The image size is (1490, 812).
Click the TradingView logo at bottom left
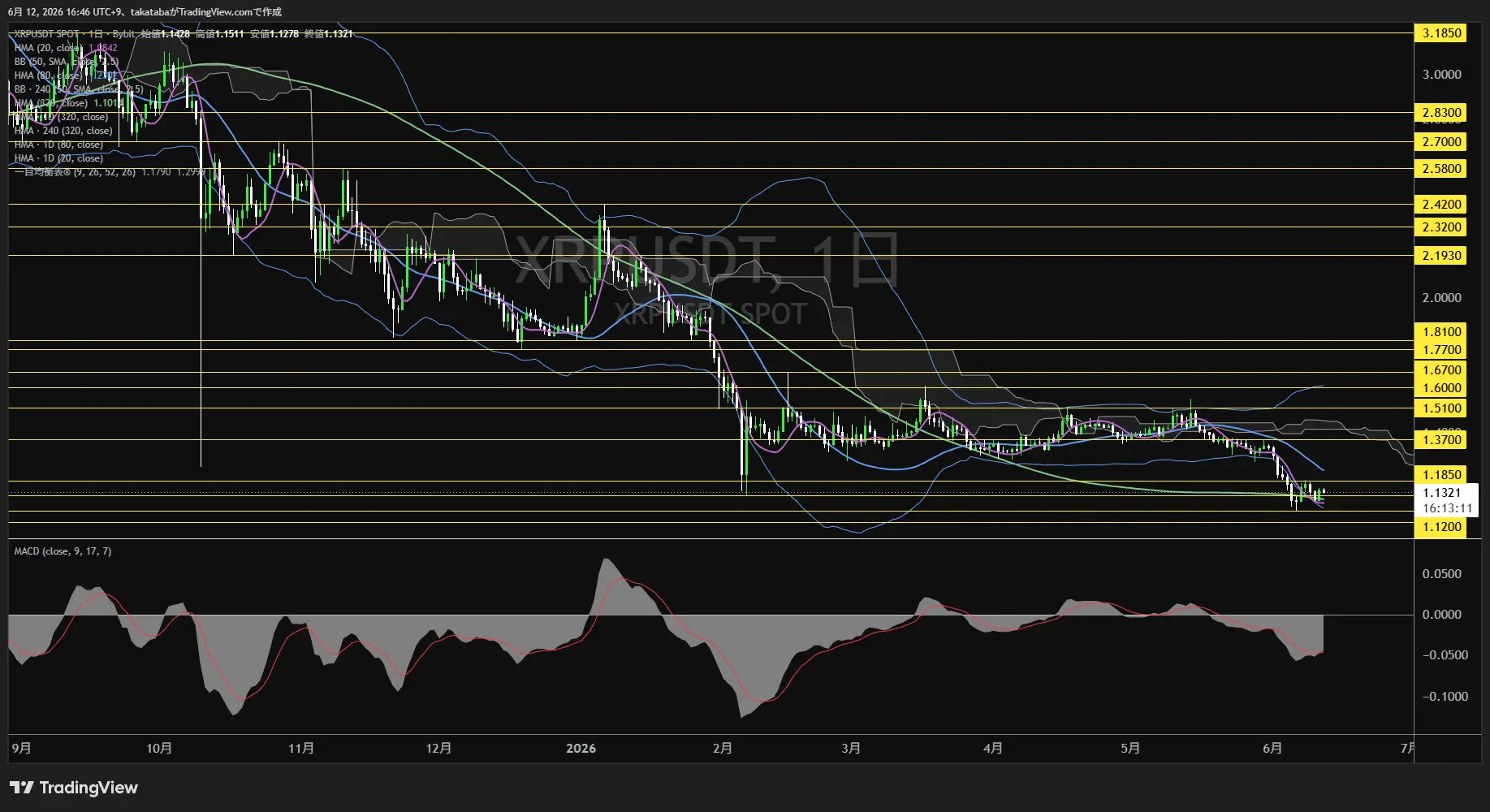point(73,788)
